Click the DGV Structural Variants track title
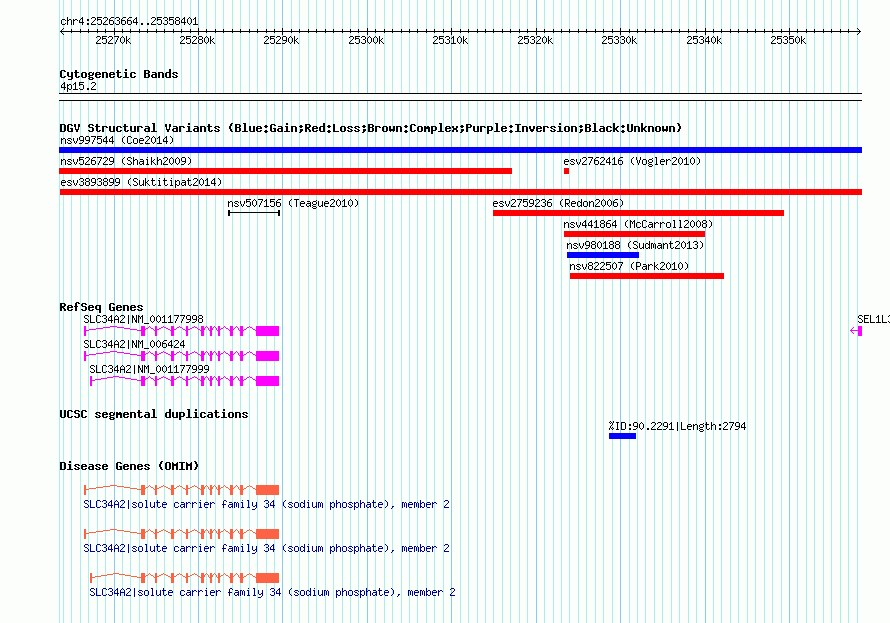 pos(371,128)
